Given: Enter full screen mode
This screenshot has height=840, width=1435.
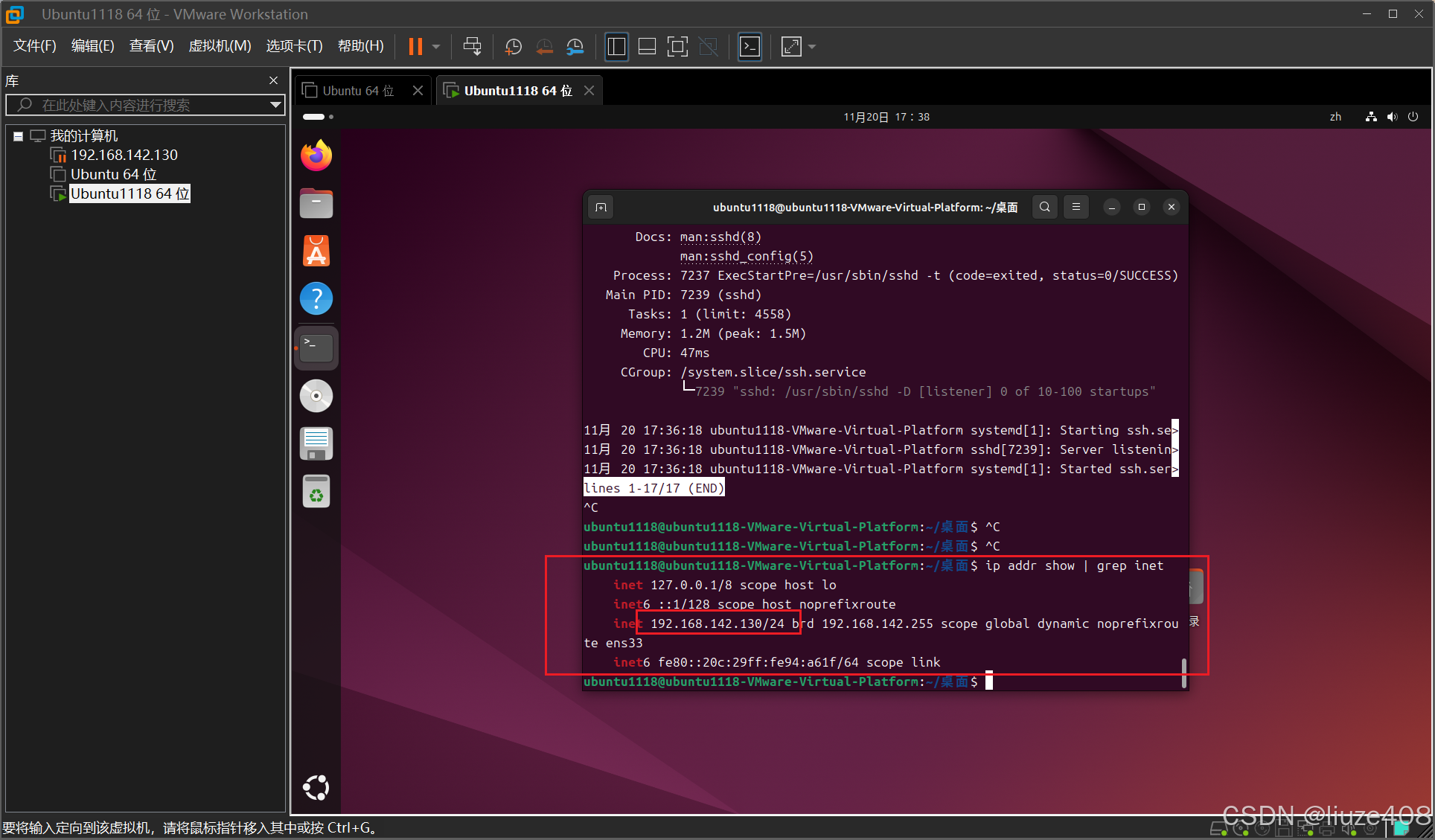Looking at the screenshot, I should pyautogui.click(x=677, y=47).
